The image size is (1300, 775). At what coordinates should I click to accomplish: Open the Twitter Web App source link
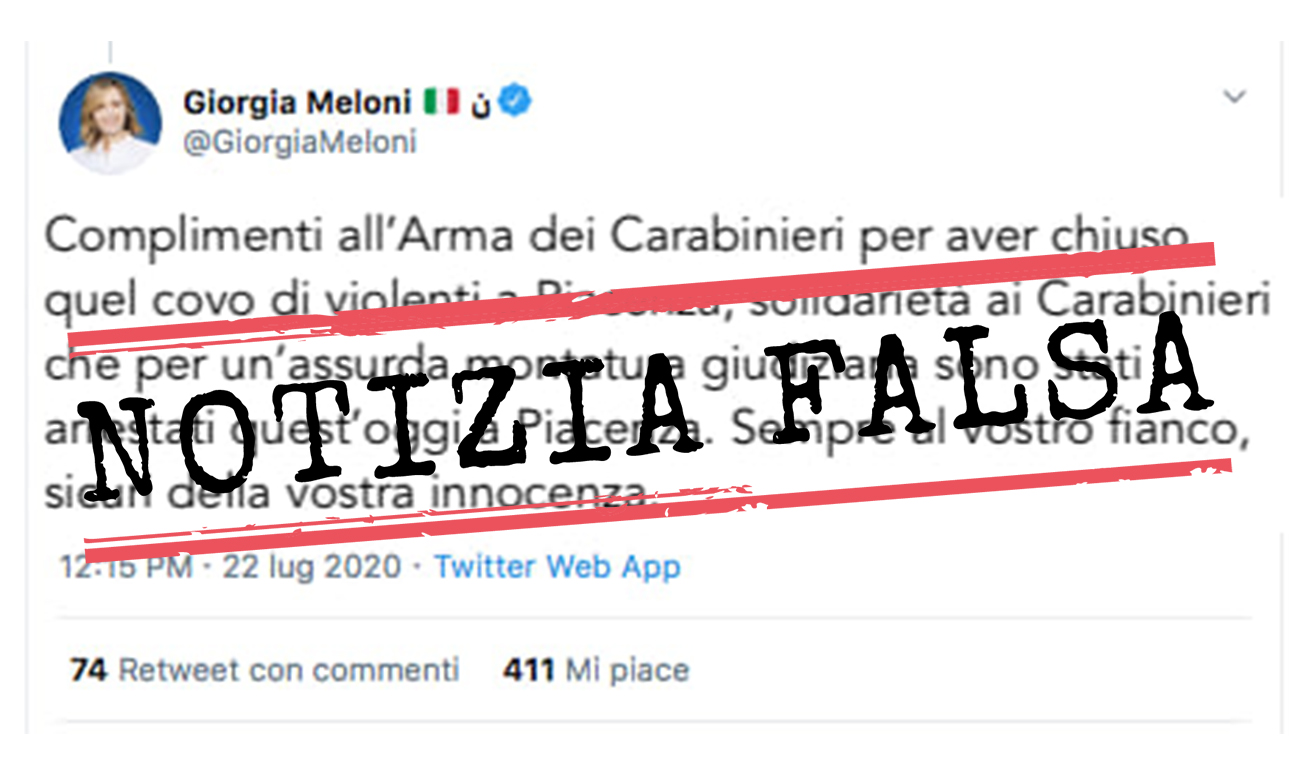[557, 567]
